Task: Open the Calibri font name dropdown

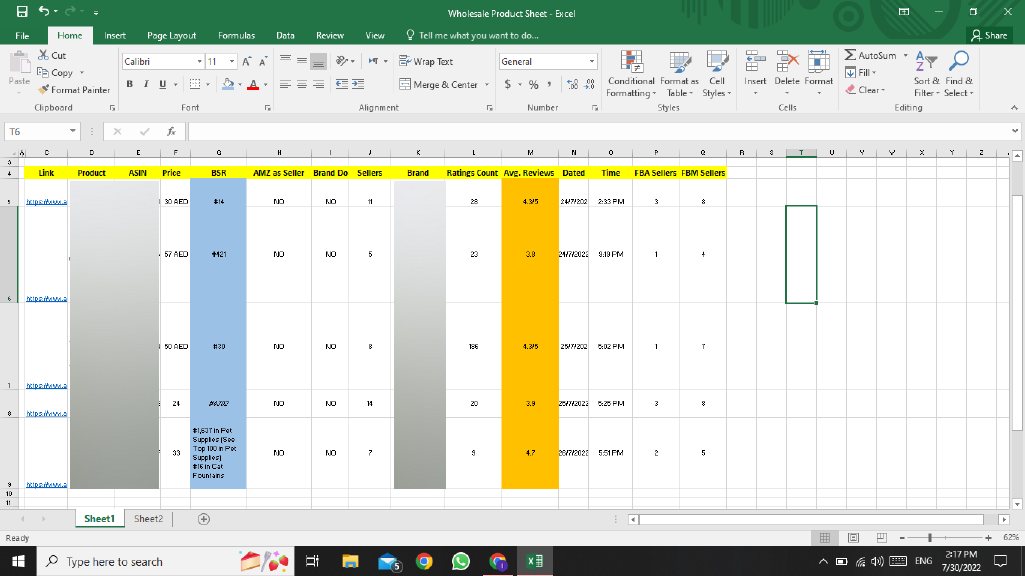Action: tap(199, 61)
